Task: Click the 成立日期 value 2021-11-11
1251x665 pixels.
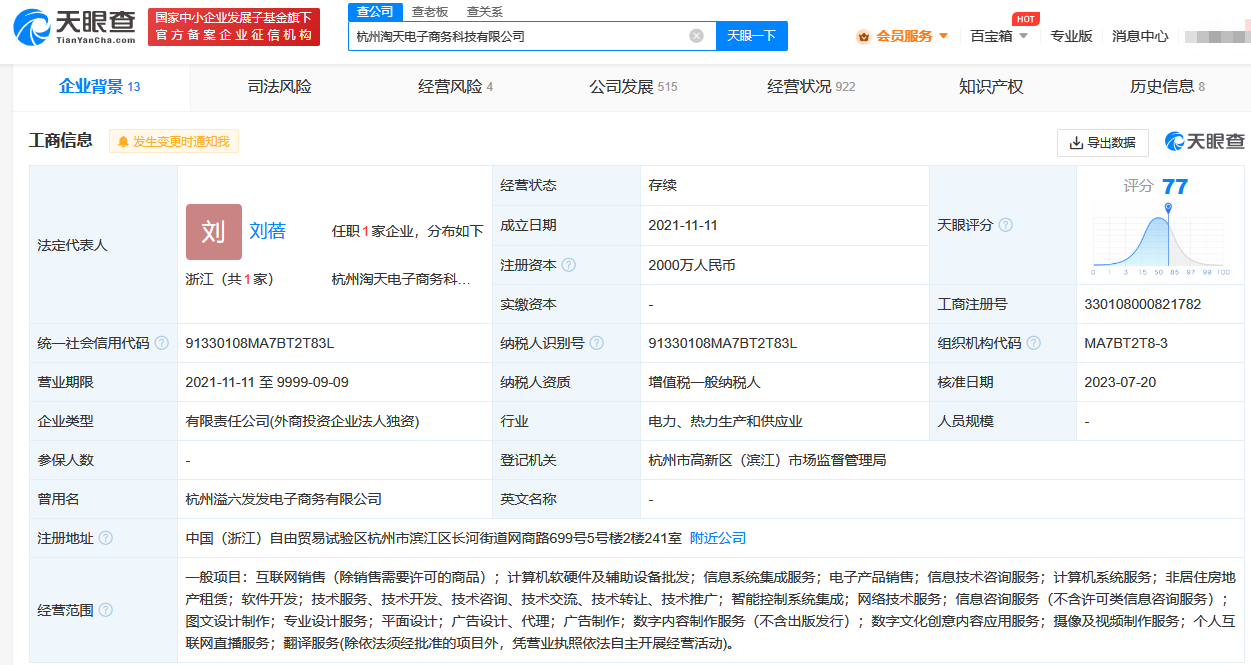Action: click(x=683, y=225)
